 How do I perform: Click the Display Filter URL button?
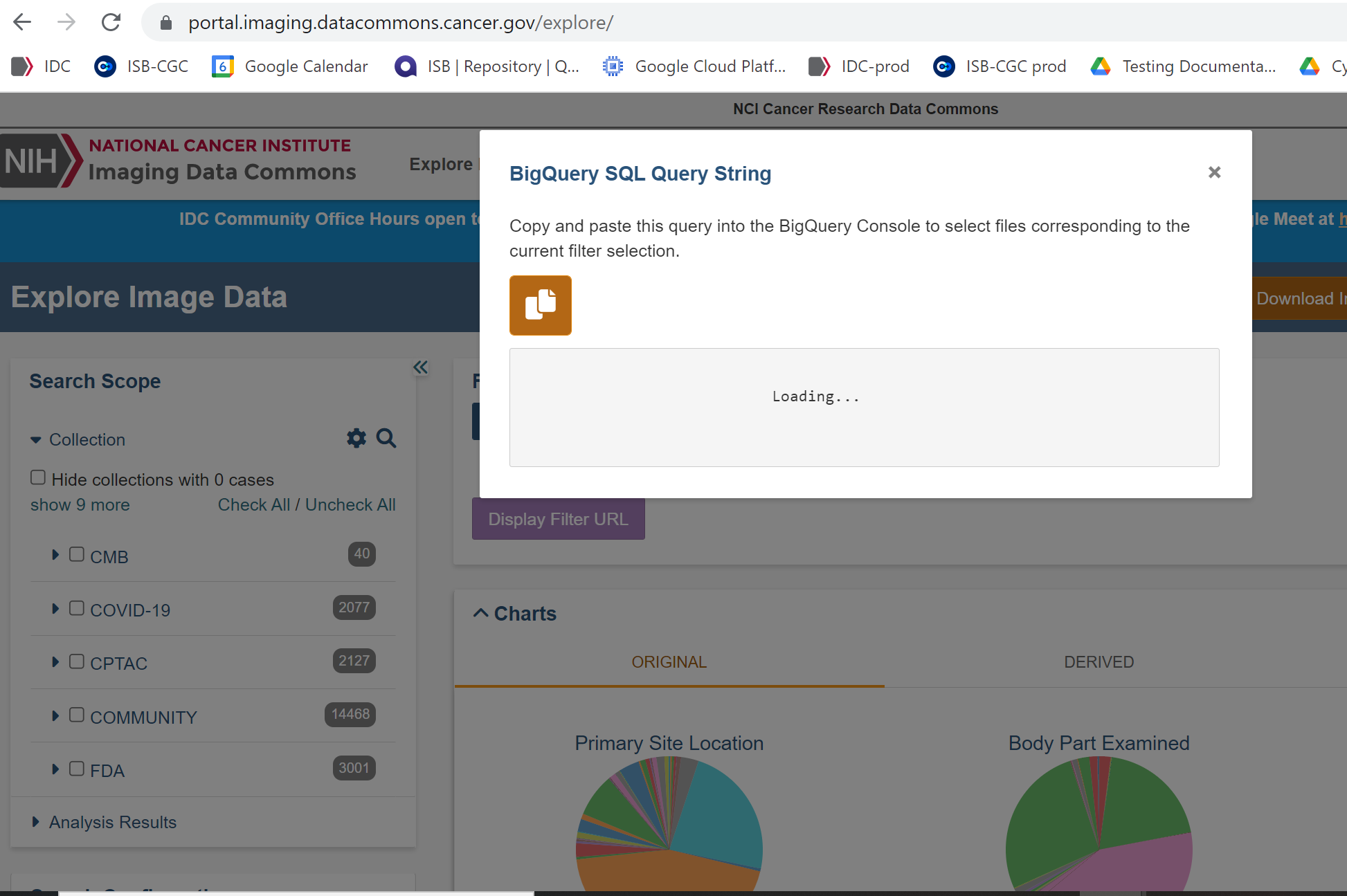point(558,518)
